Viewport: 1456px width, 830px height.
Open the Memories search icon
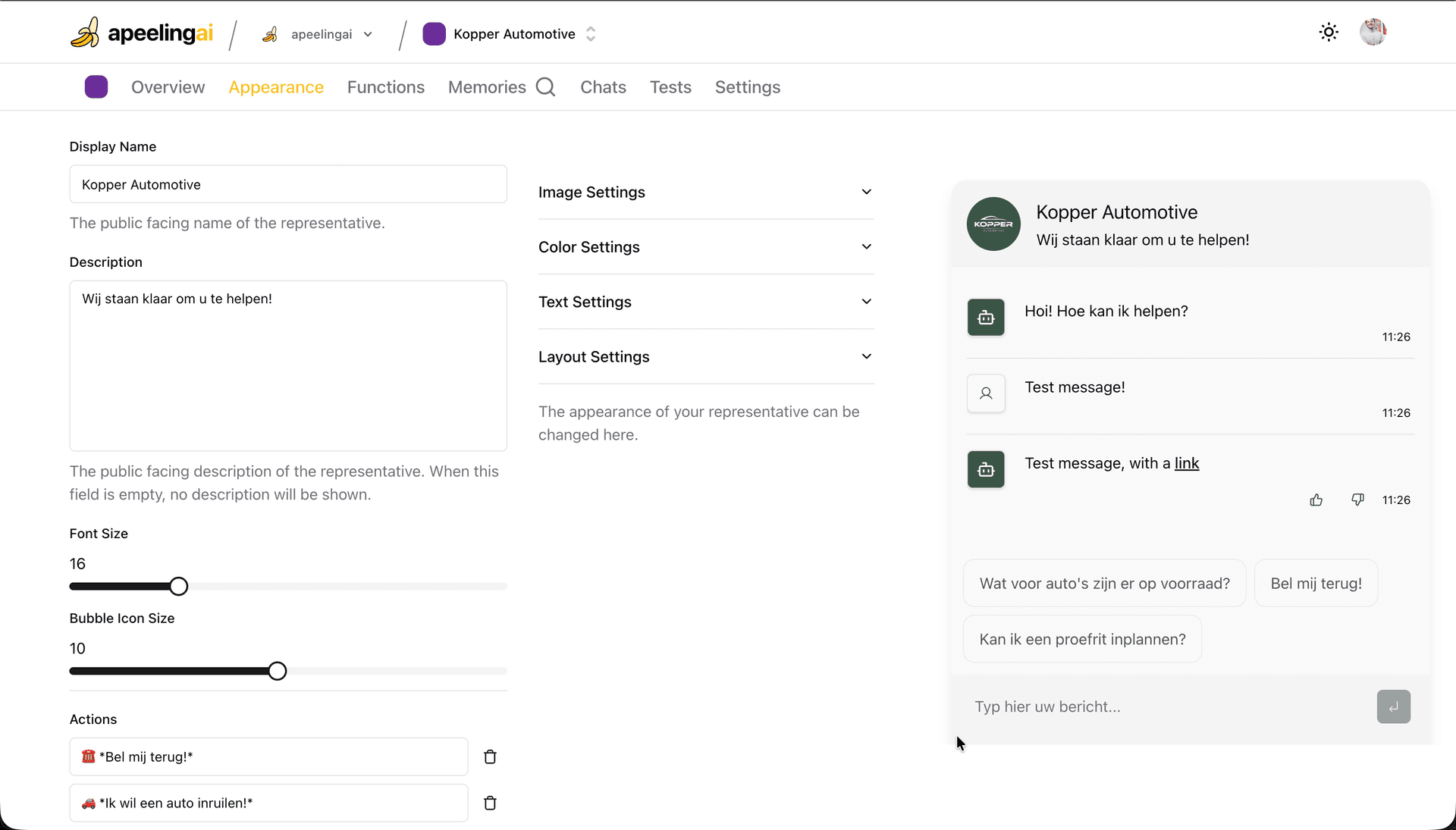[x=546, y=87]
